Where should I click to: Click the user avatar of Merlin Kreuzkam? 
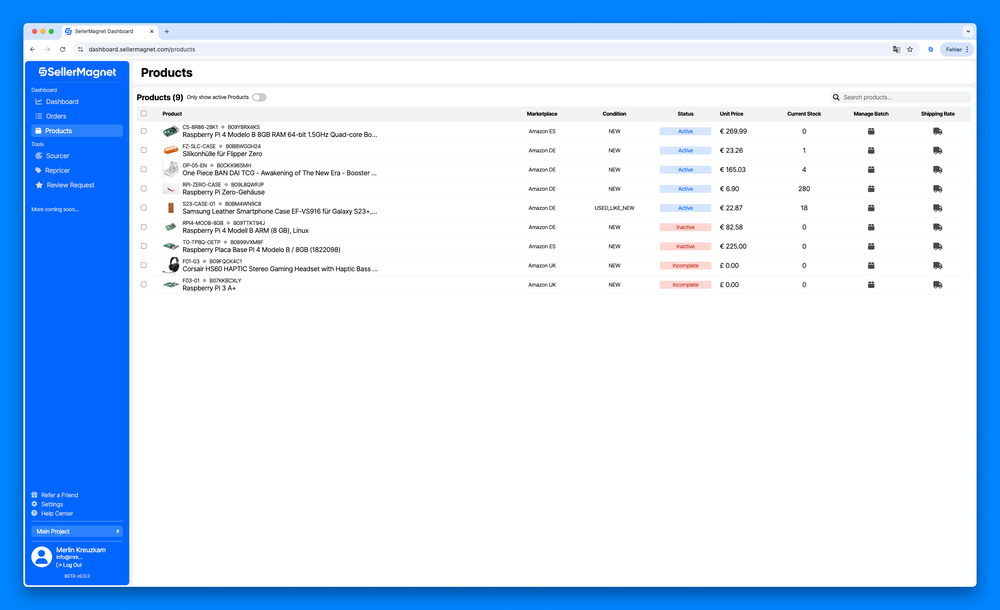coord(41,557)
